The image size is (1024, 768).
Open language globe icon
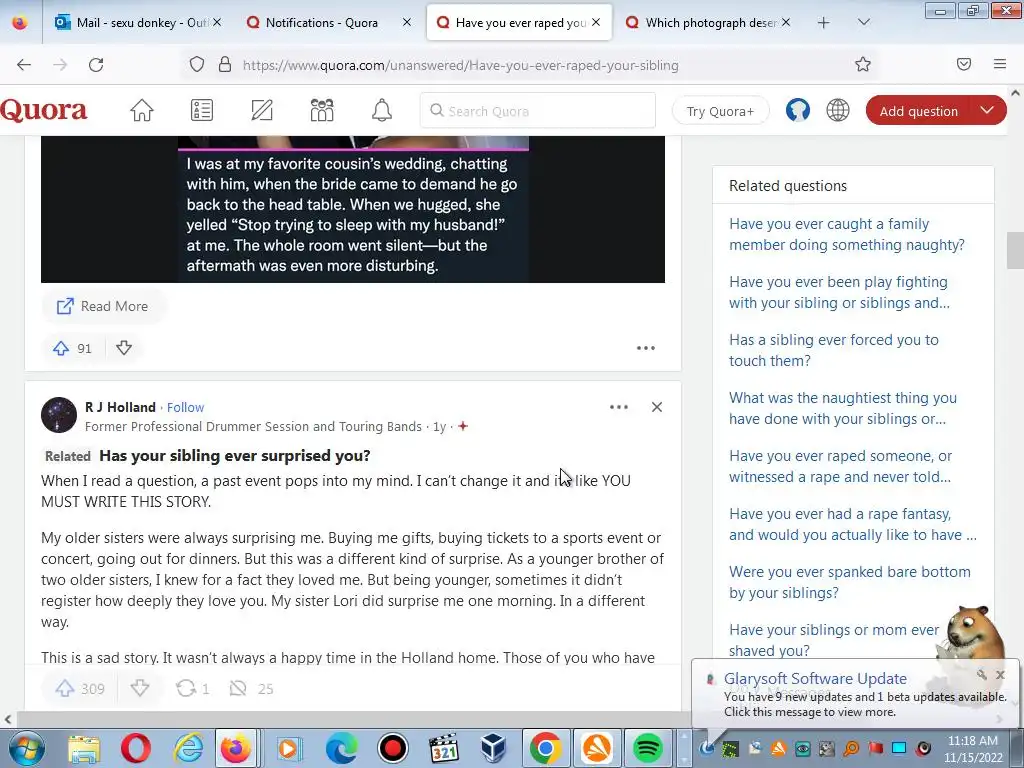(838, 110)
